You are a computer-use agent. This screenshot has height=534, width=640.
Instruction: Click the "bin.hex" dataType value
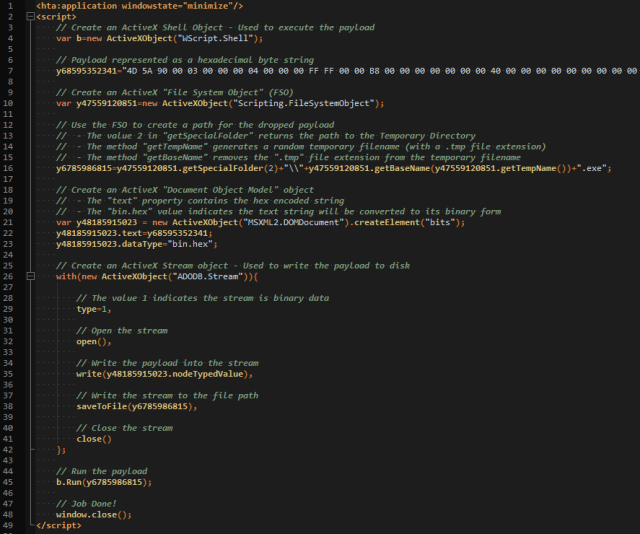(190, 244)
